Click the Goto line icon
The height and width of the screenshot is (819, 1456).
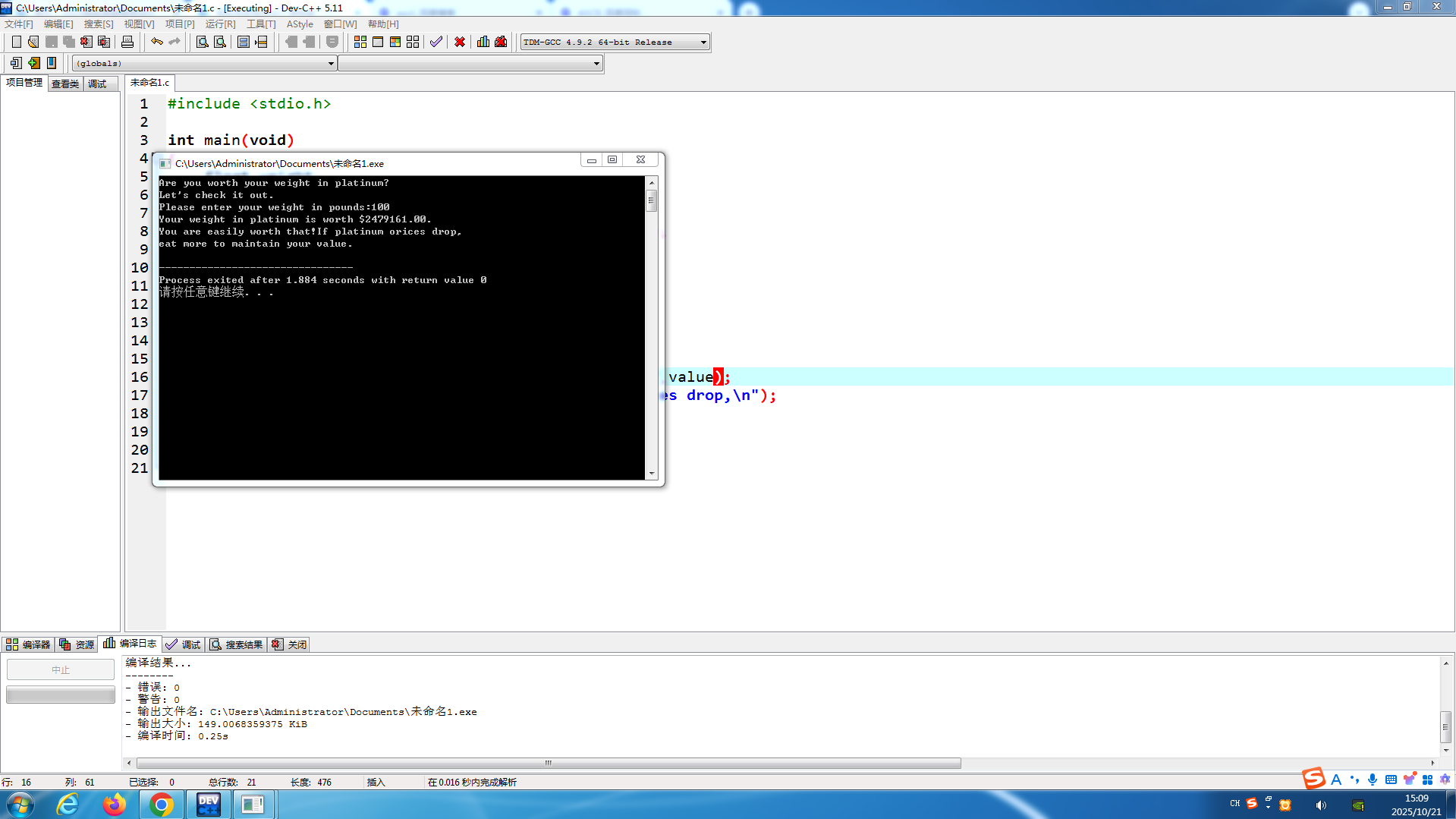(261, 42)
